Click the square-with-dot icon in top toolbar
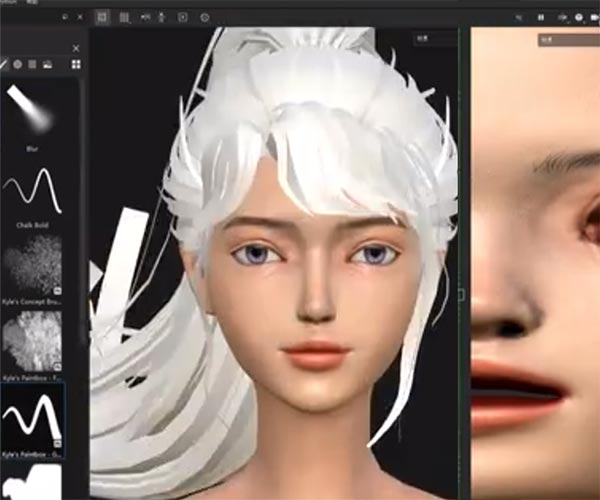This screenshot has height=500, width=600. pyautogui.click(x=183, y=17)
